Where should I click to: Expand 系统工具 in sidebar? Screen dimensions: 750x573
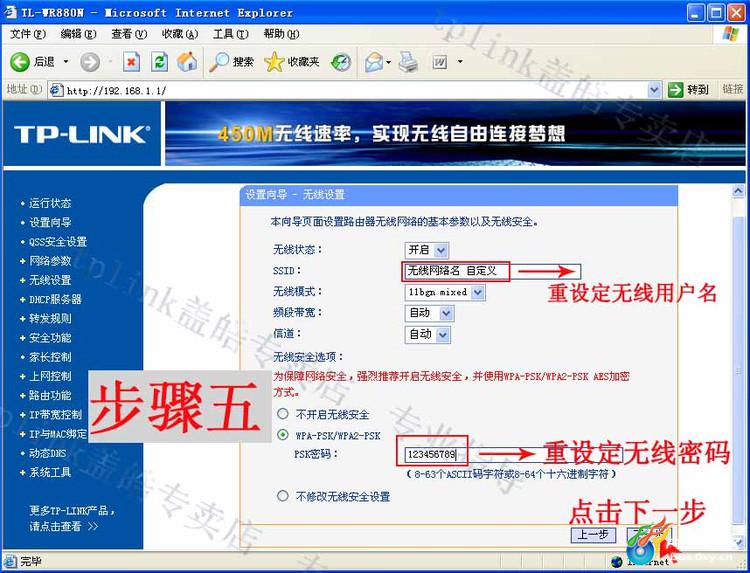pyautogui.click(x=50, y=472)
